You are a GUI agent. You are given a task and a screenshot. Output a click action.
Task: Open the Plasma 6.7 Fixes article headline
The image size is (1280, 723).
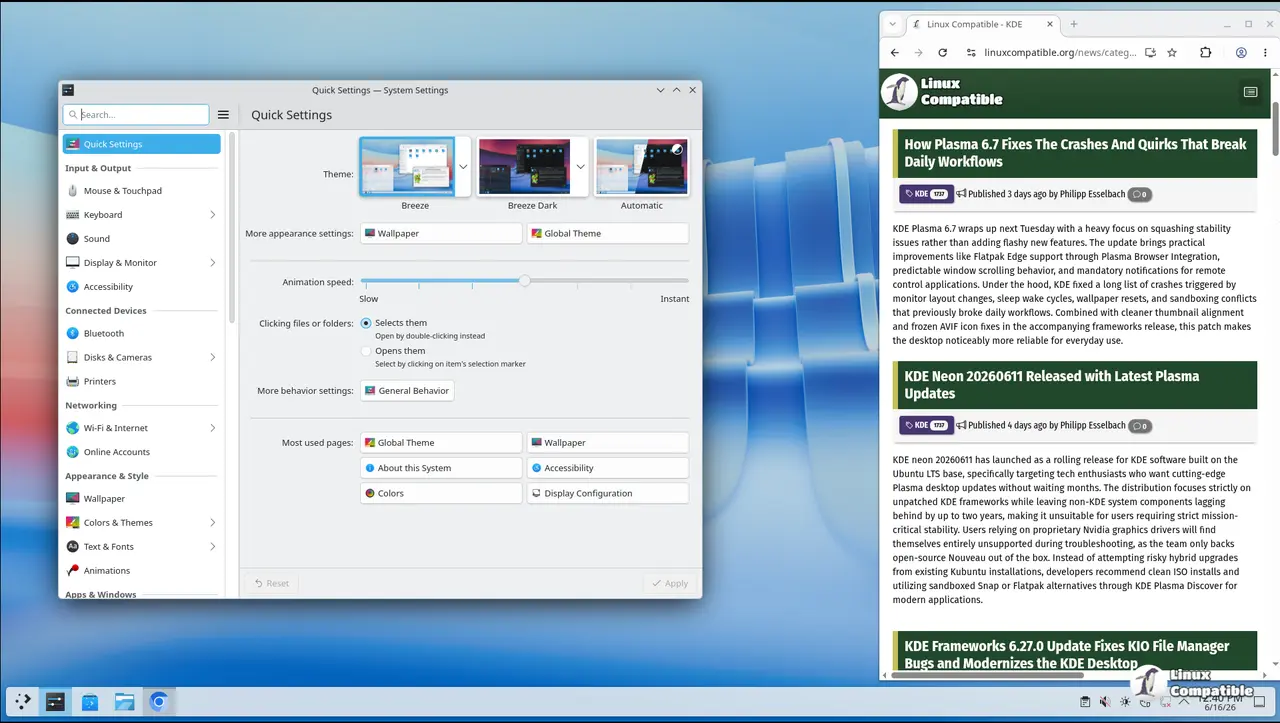[x=1075, y=153]
